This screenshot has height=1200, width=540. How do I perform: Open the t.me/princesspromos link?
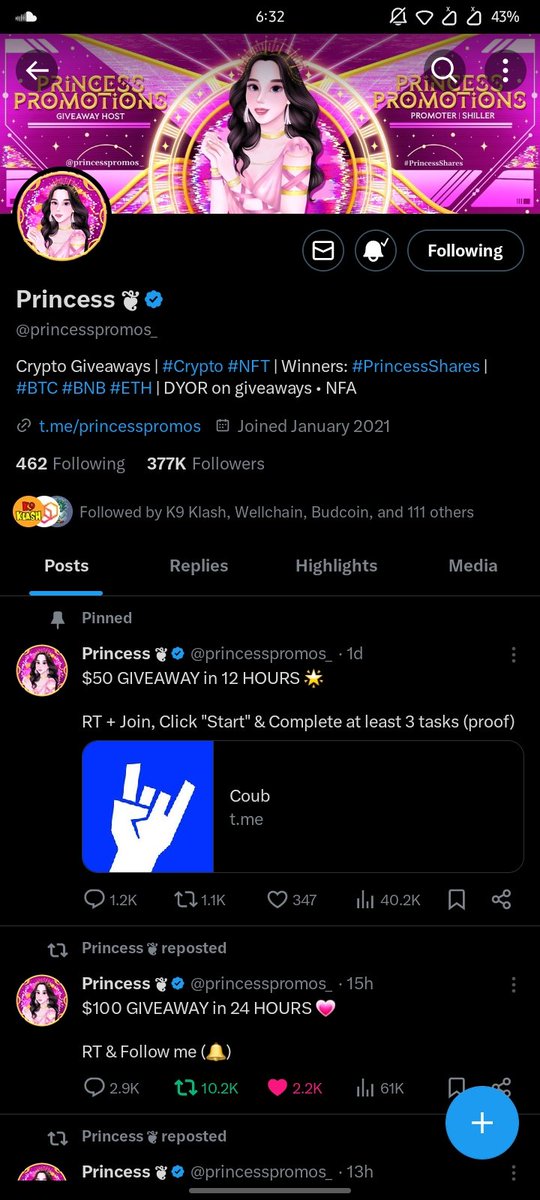coord(119,426)
